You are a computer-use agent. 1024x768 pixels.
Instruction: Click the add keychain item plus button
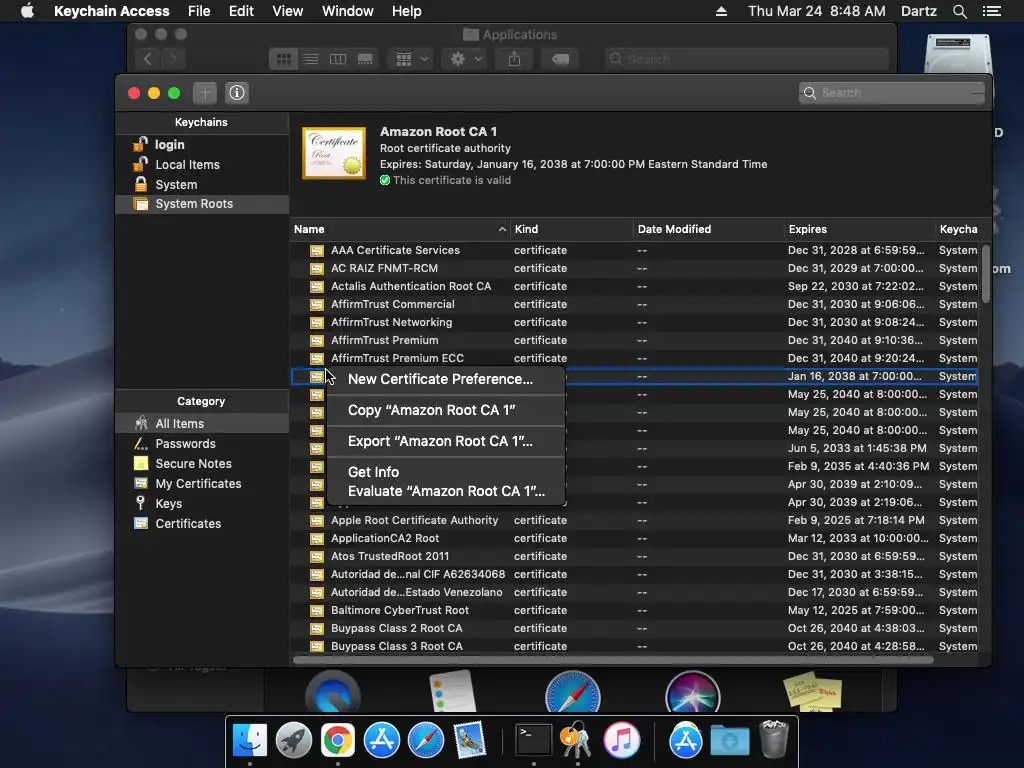click(x=204, y=93)
